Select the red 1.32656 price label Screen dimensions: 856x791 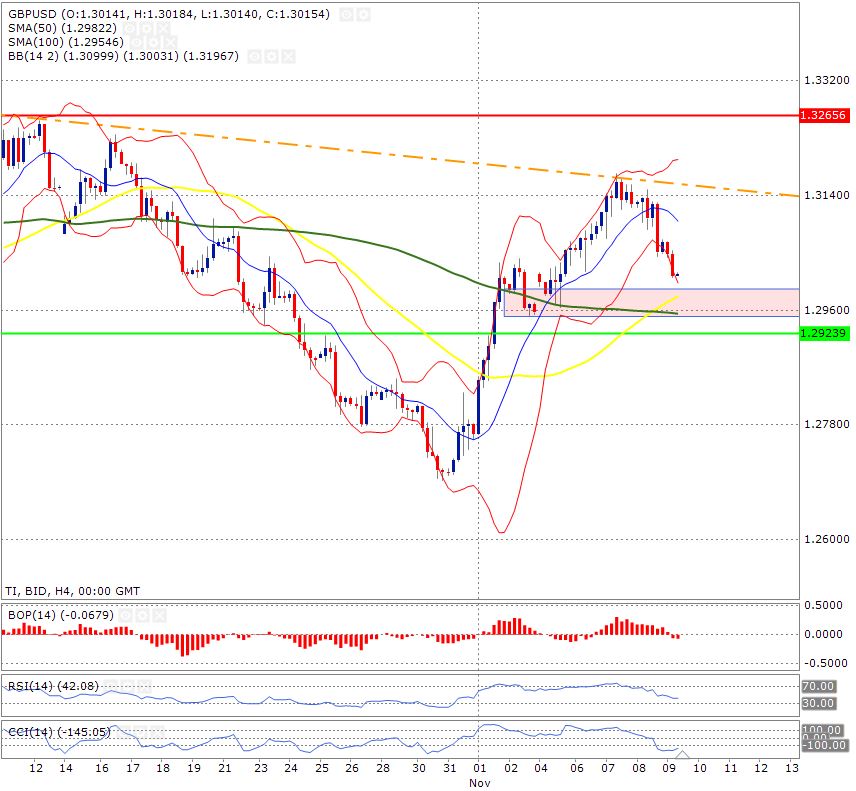pyautogui.click(x=824, y=115)
